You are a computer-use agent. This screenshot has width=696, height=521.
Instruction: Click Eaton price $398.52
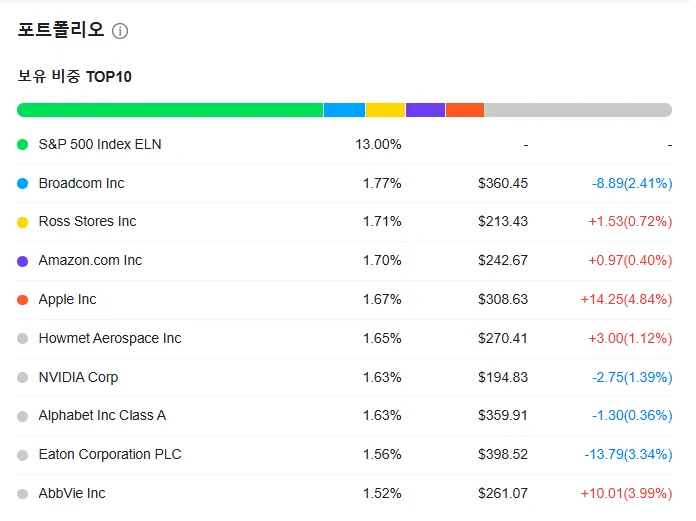[503, 454]
